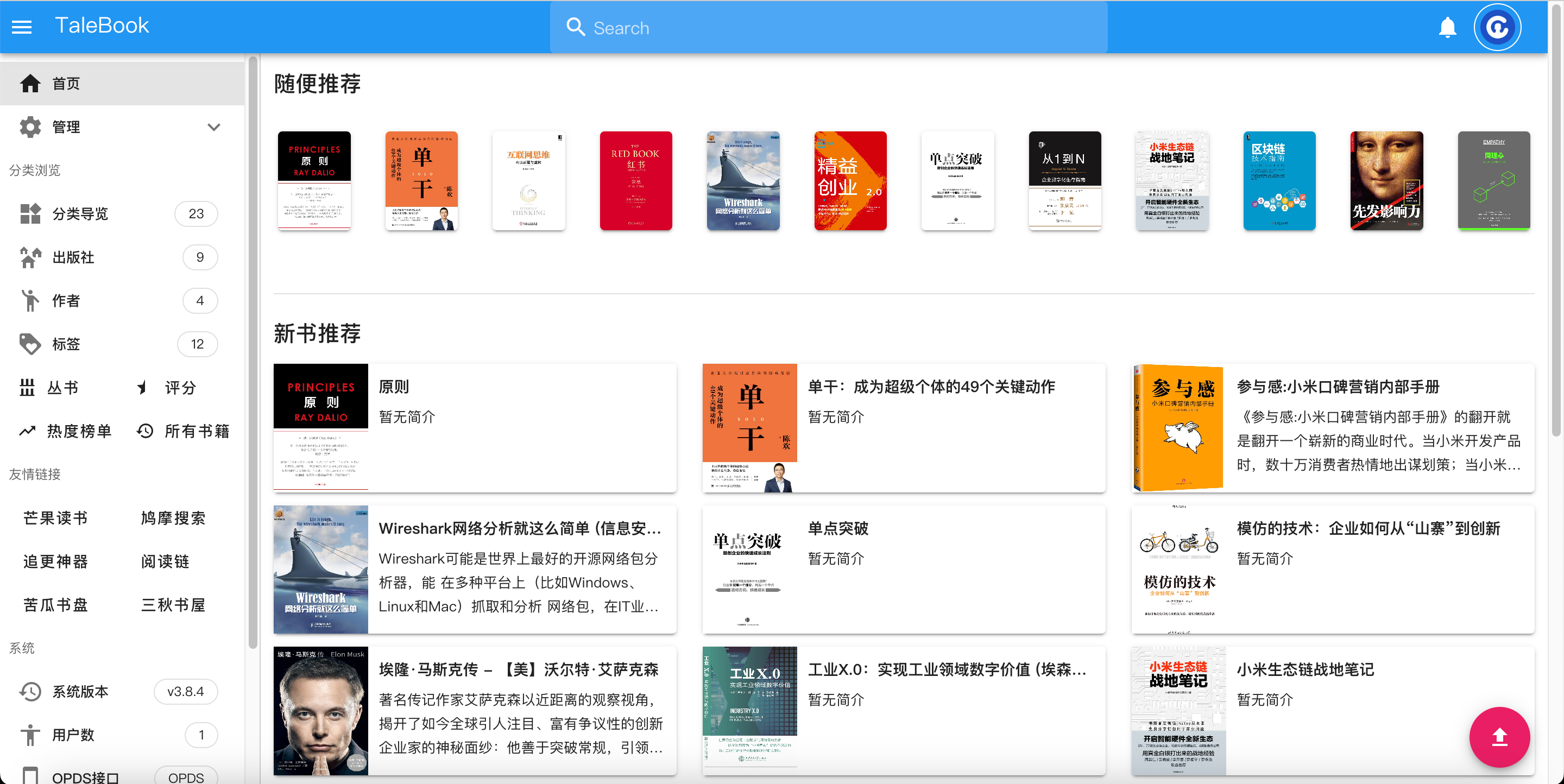Click the 作者 person icon
1564x784 pixels.
(30, 300)
